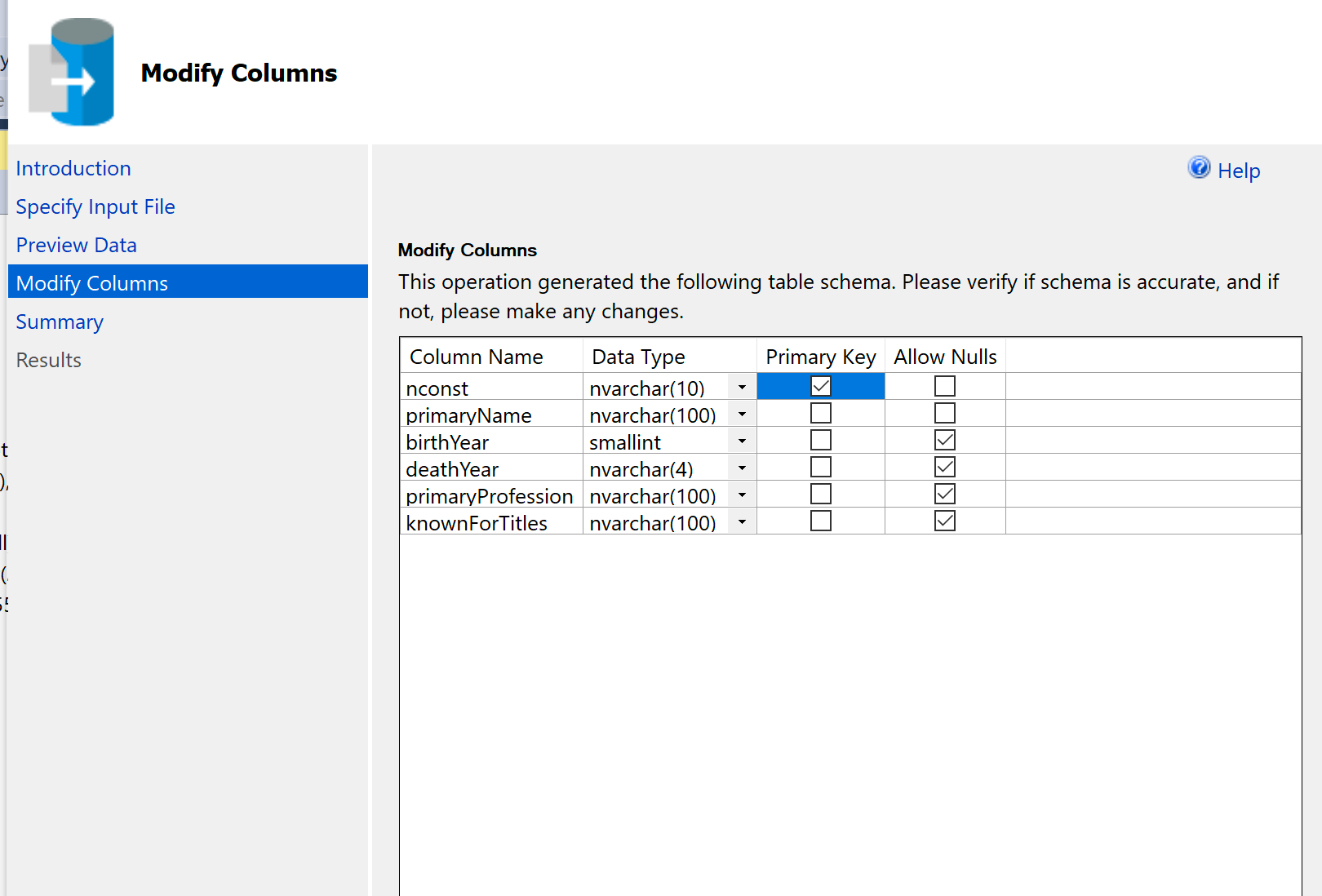Open the data type dropdown for primaryName
The height and width of the screenshot is (896, 1322).
(742, 413)
